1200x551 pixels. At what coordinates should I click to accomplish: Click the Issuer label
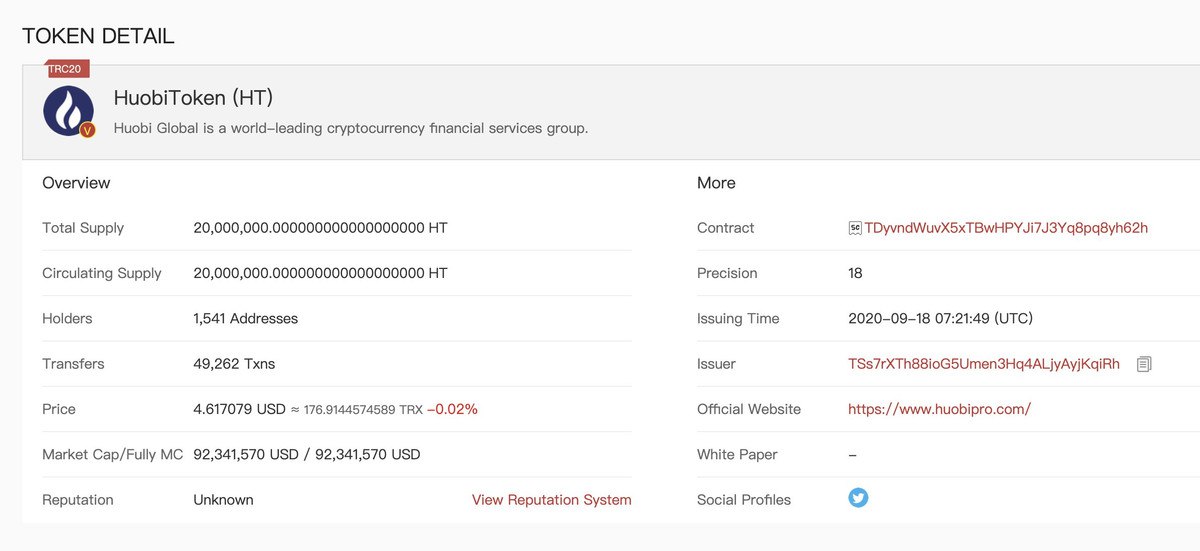(x=716, y=364)
